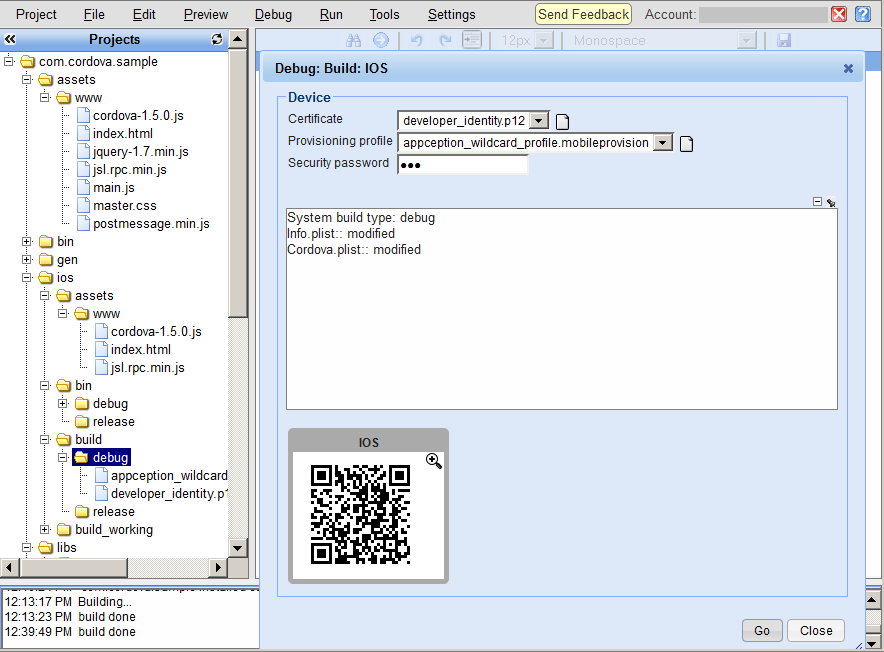Viewport: 884px width, 652px height.
Task: Open the help question mark icon
Action: coord(863,14)
